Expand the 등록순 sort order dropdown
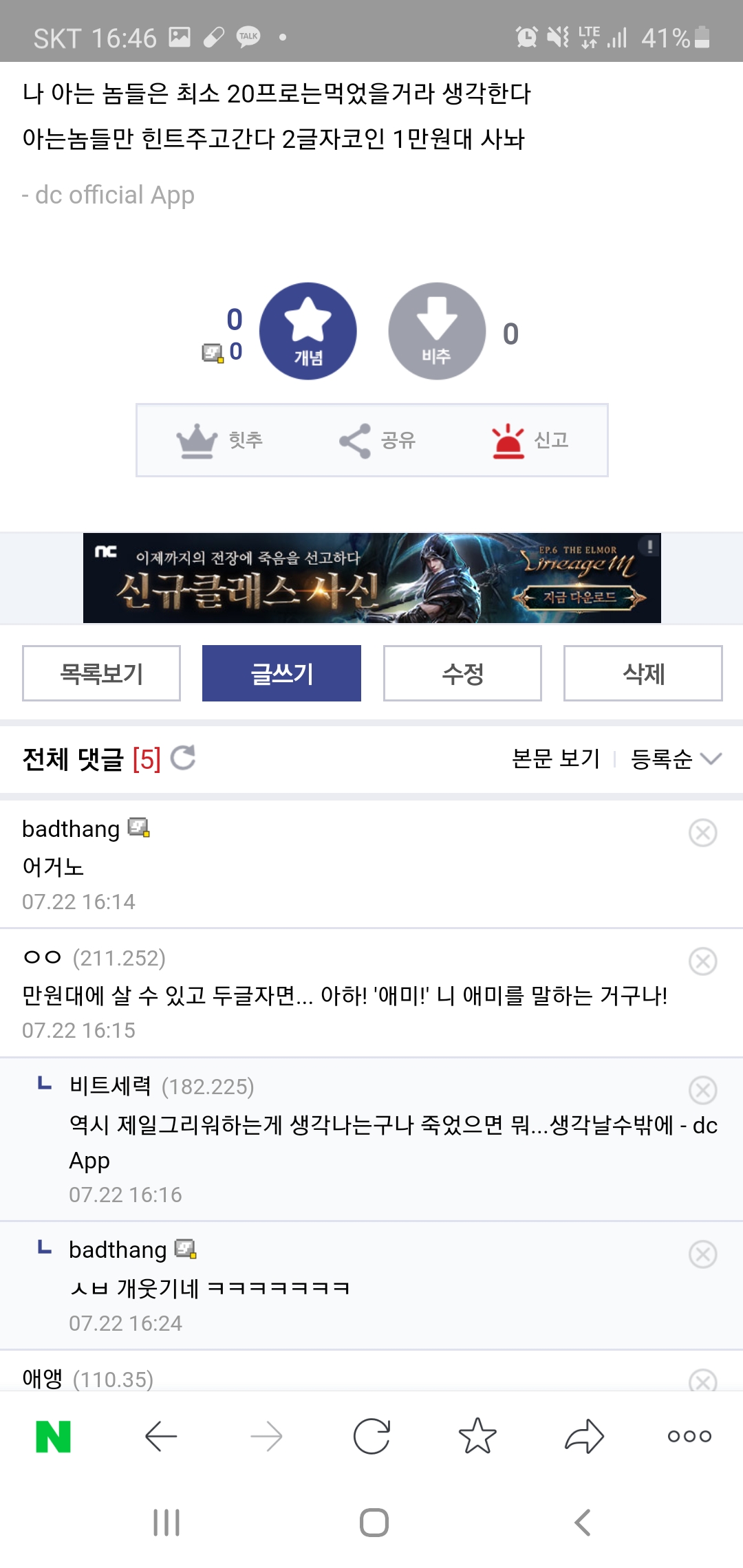The height and width of the screenshot is (1568, 743). click(x=676, y=759)
